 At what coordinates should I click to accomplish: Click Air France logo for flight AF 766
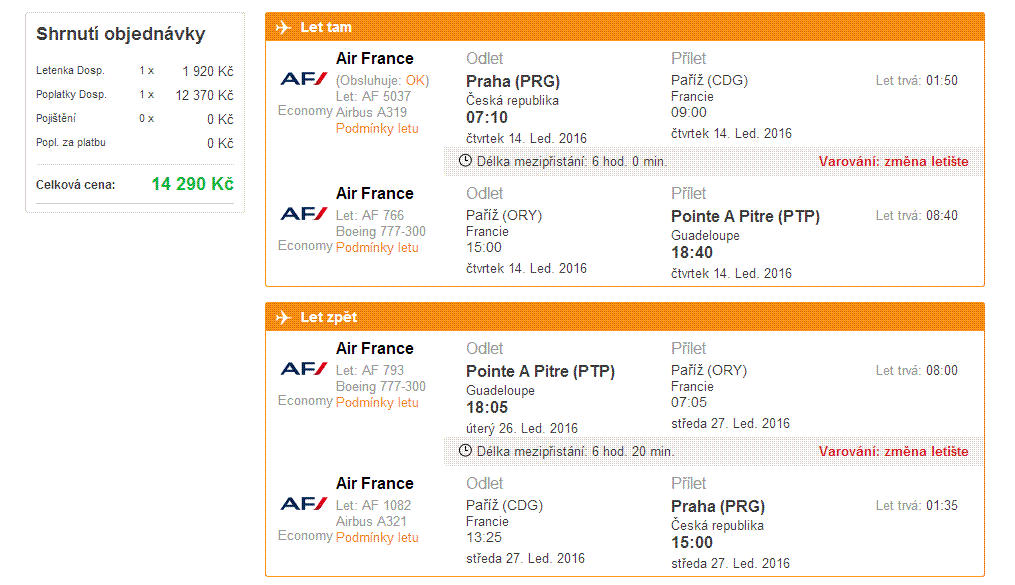(304, 214)
